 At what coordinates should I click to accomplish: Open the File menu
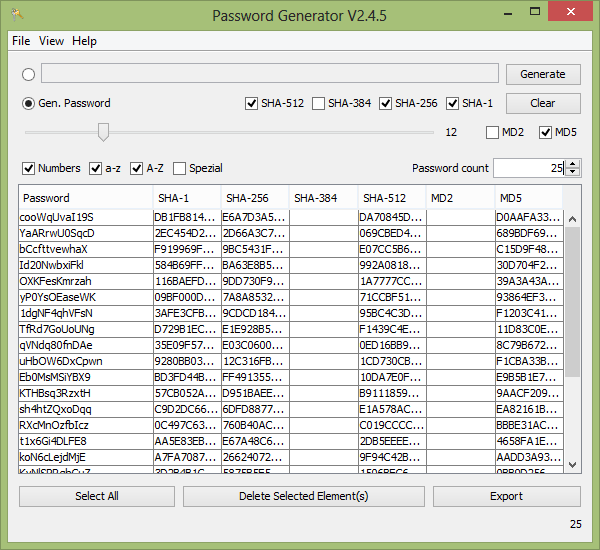pos(21,41)
